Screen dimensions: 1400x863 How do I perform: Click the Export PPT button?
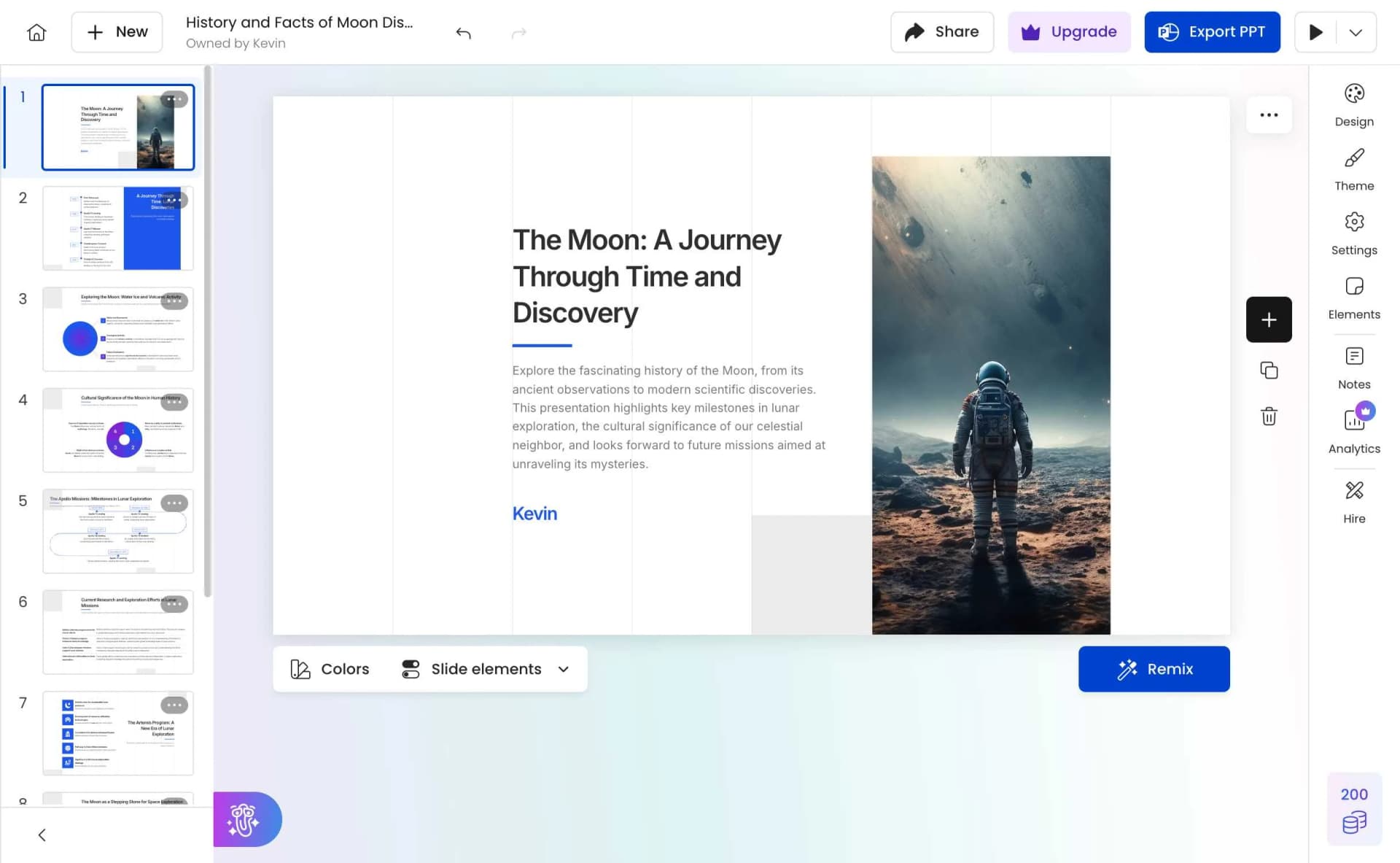[1212, 32]
